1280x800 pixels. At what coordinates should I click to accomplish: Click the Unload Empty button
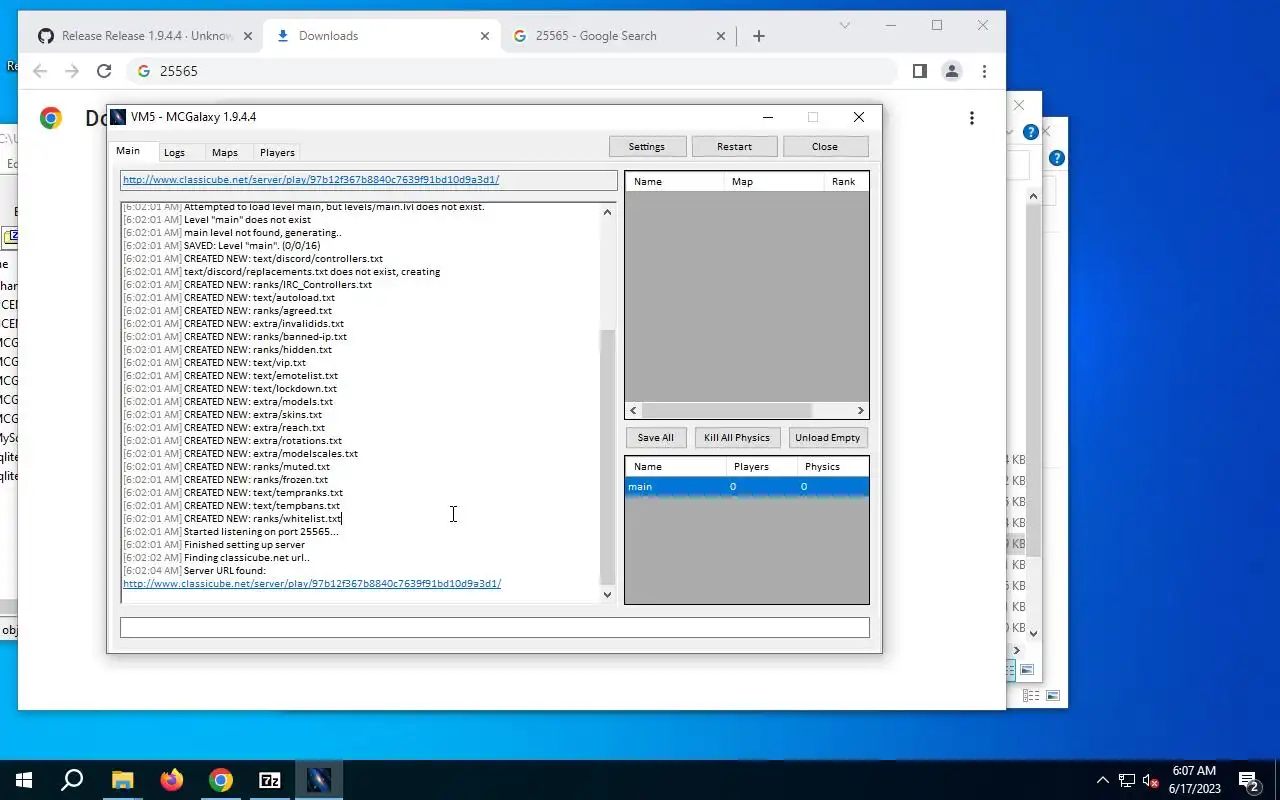pos(827,437)
